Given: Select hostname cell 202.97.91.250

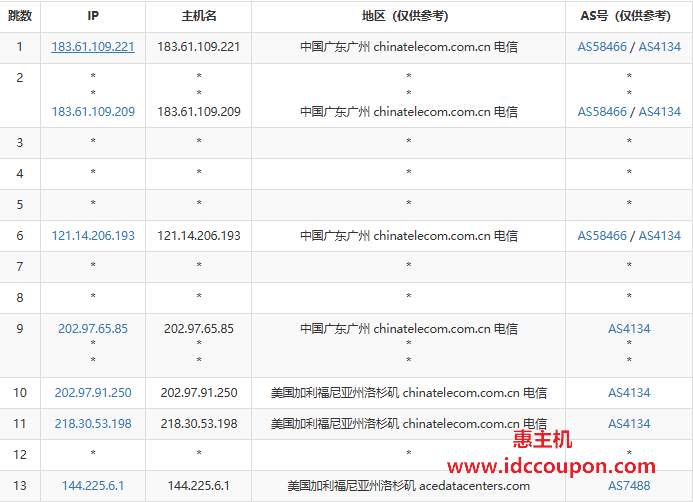Looking at the screenshot, I should pyautogui.click(x=199, y=393).
